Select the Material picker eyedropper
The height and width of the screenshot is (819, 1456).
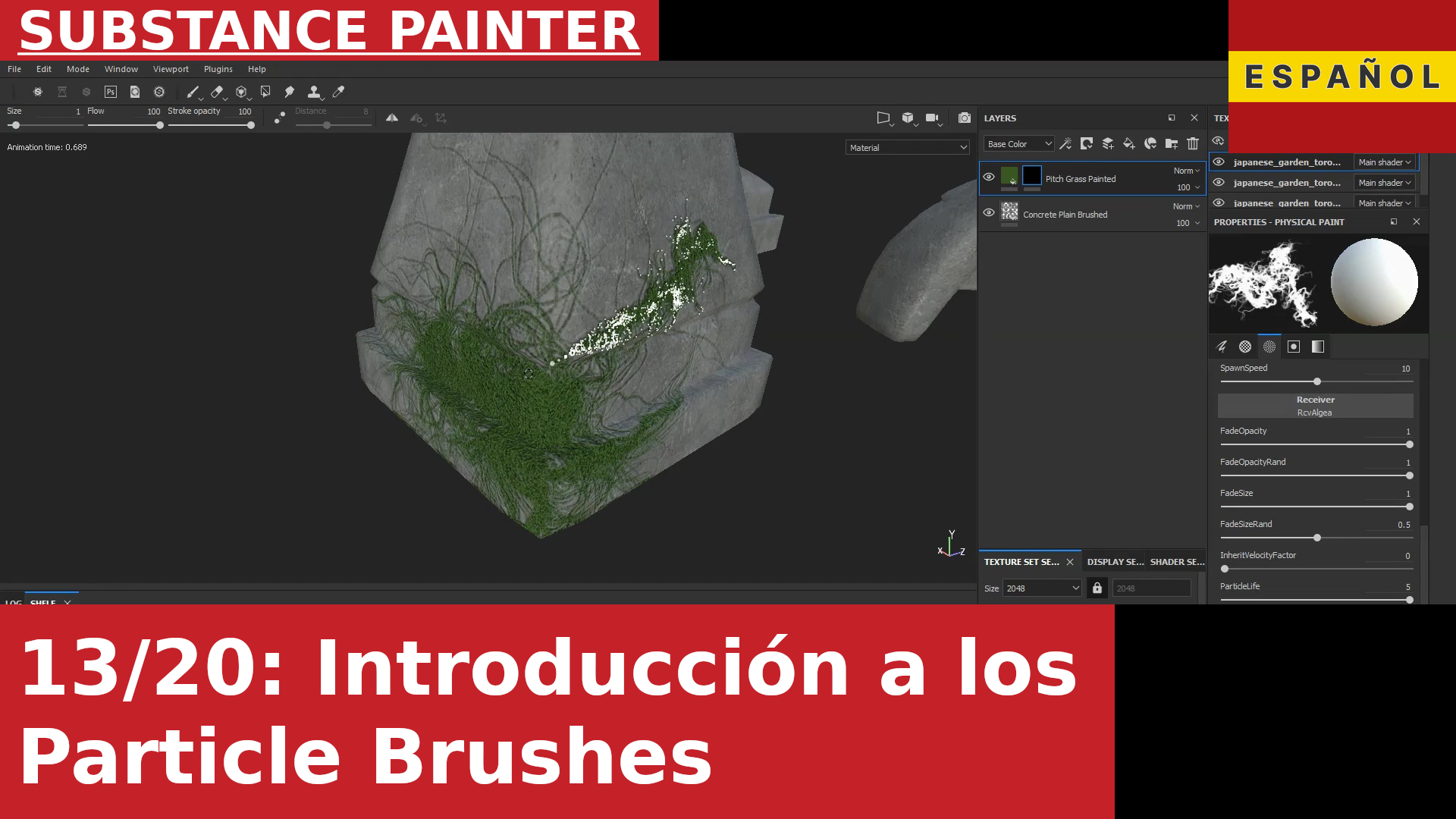click(x=338, y=92)
